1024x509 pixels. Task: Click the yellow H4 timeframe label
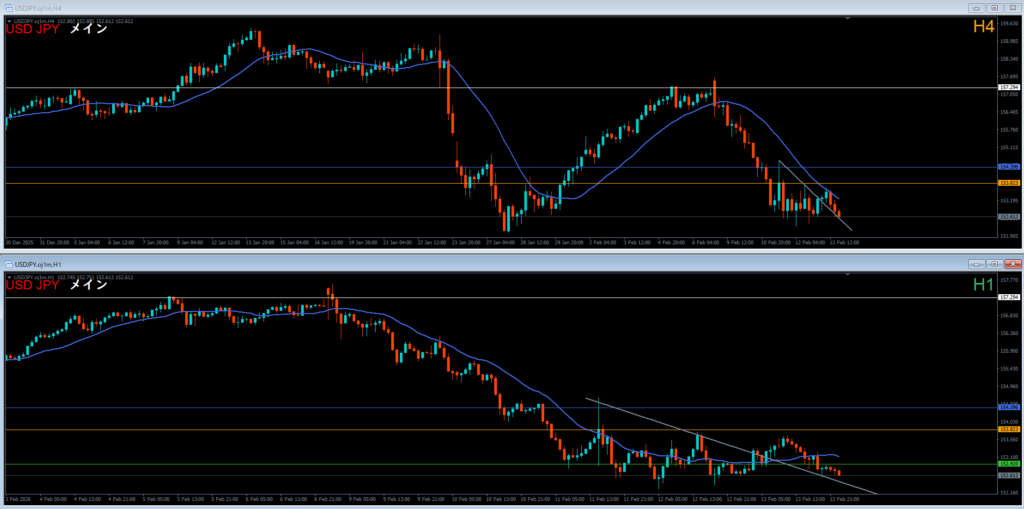tap(983, 29)
